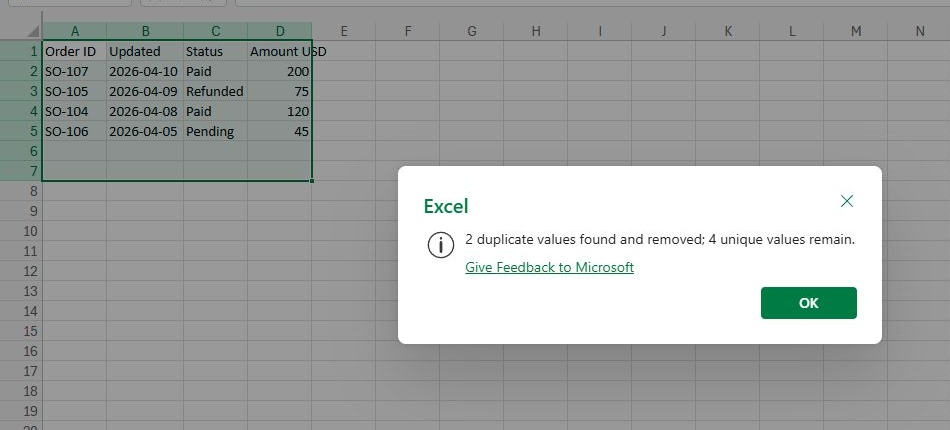
Task: Select row 15 header
Action: [x=21, y=331]
